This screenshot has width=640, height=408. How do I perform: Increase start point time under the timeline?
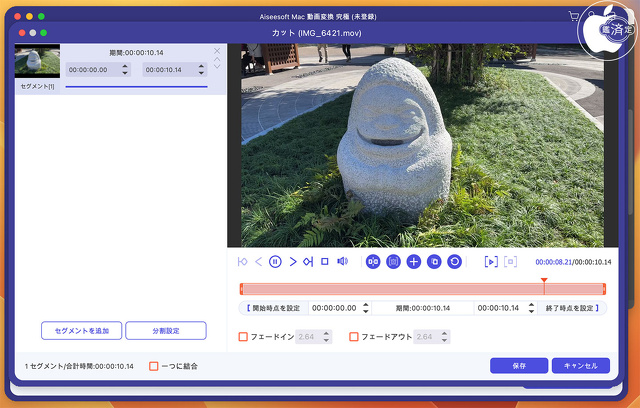pyautogui.click(x=366, y=305)
